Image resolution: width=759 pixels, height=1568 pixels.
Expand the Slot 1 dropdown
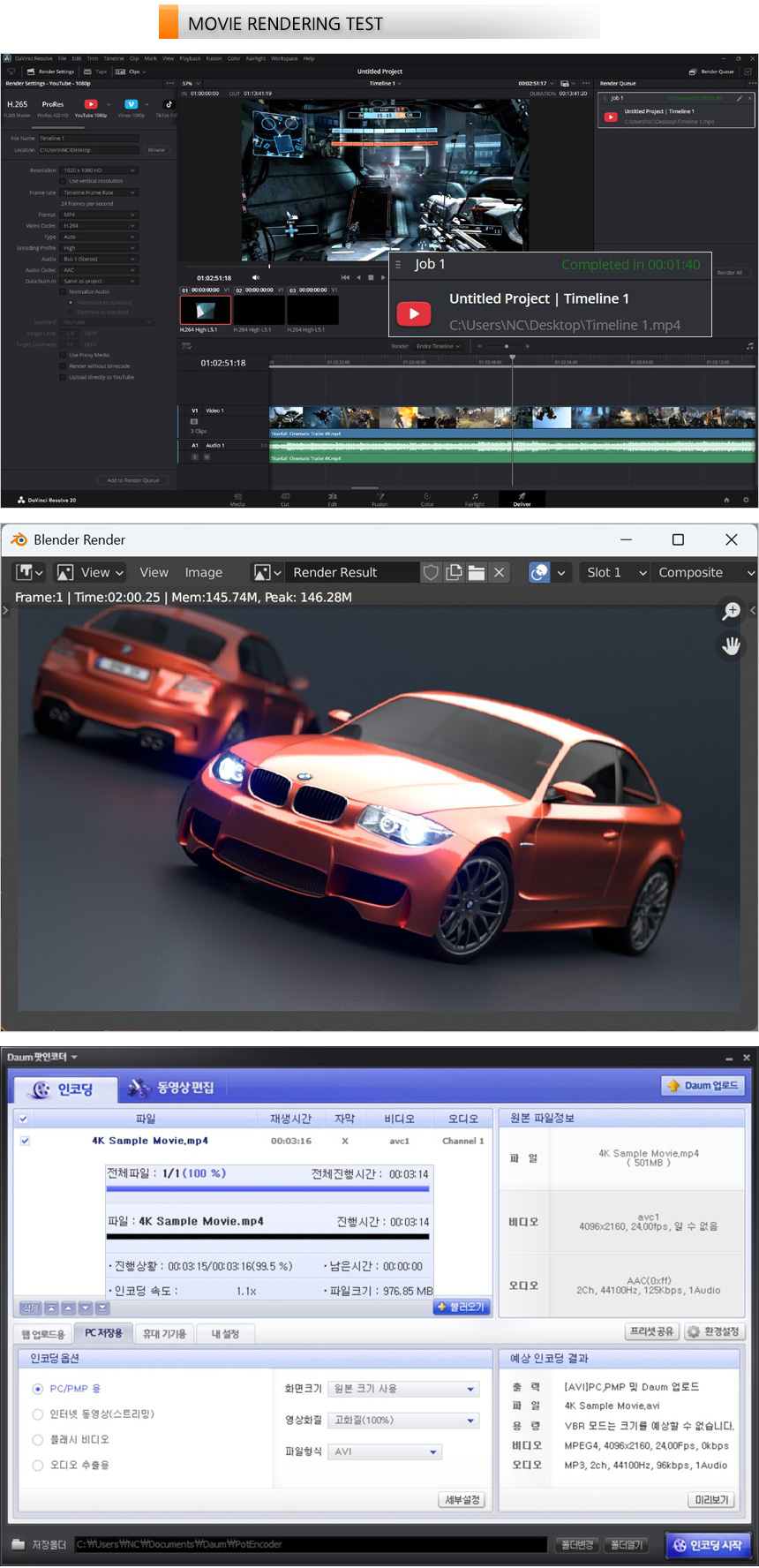pyautogui.click(x=616, y=572)
